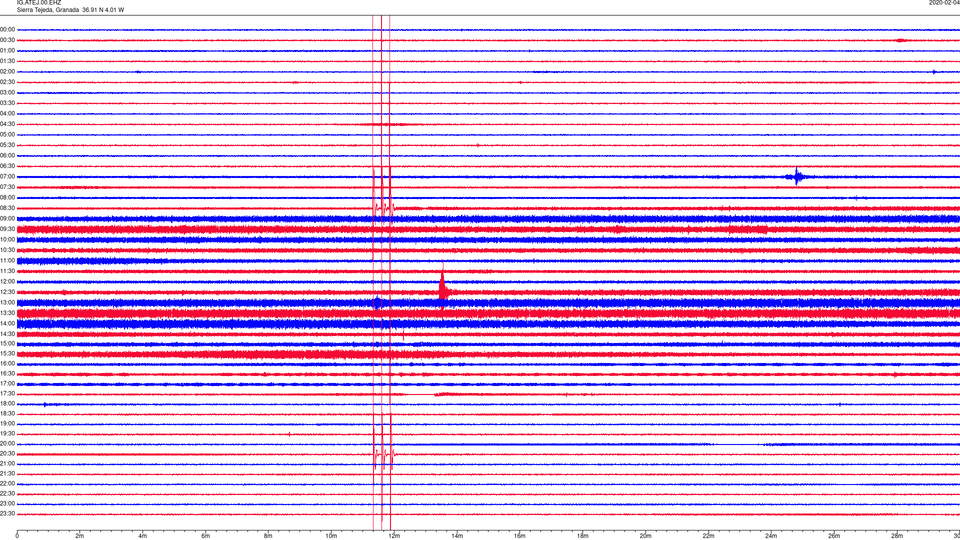Select the 01:00 trace time label
Screen dimensions: 960x540
click(8, 51)
